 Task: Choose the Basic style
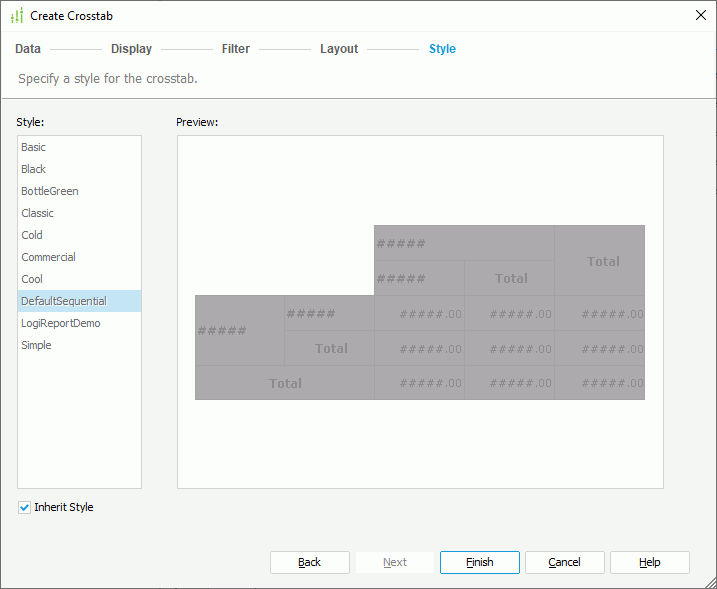point(34,147)
